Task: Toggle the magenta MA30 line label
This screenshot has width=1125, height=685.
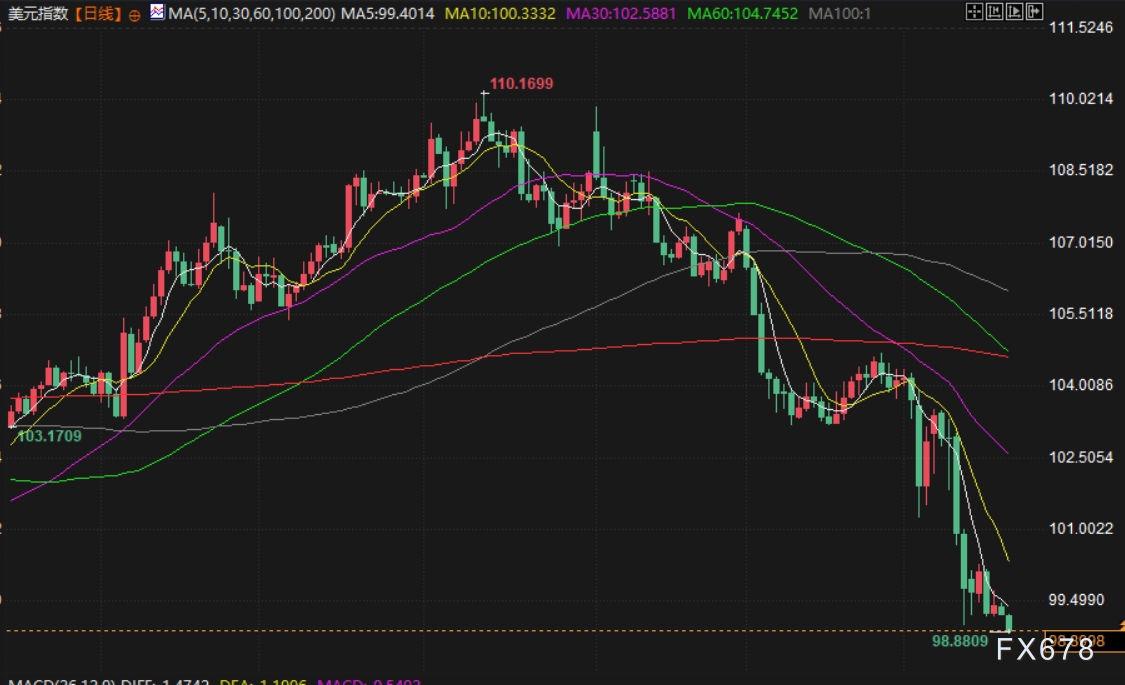Action: [622, 14]
